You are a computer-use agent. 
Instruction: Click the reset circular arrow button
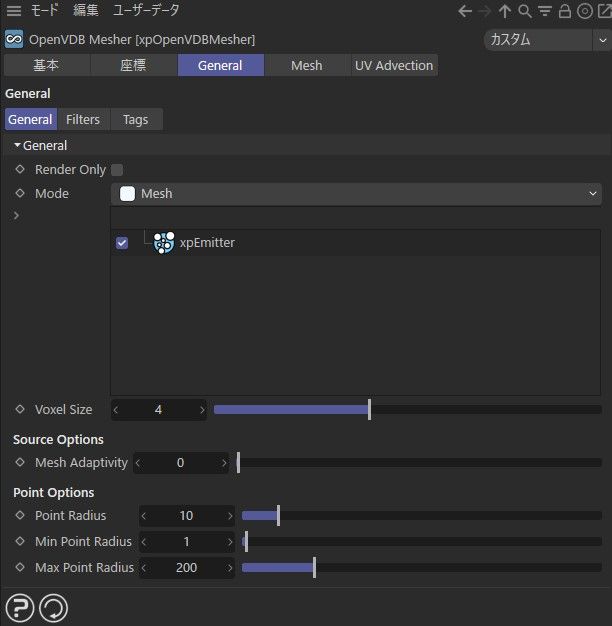coord(53,608)
